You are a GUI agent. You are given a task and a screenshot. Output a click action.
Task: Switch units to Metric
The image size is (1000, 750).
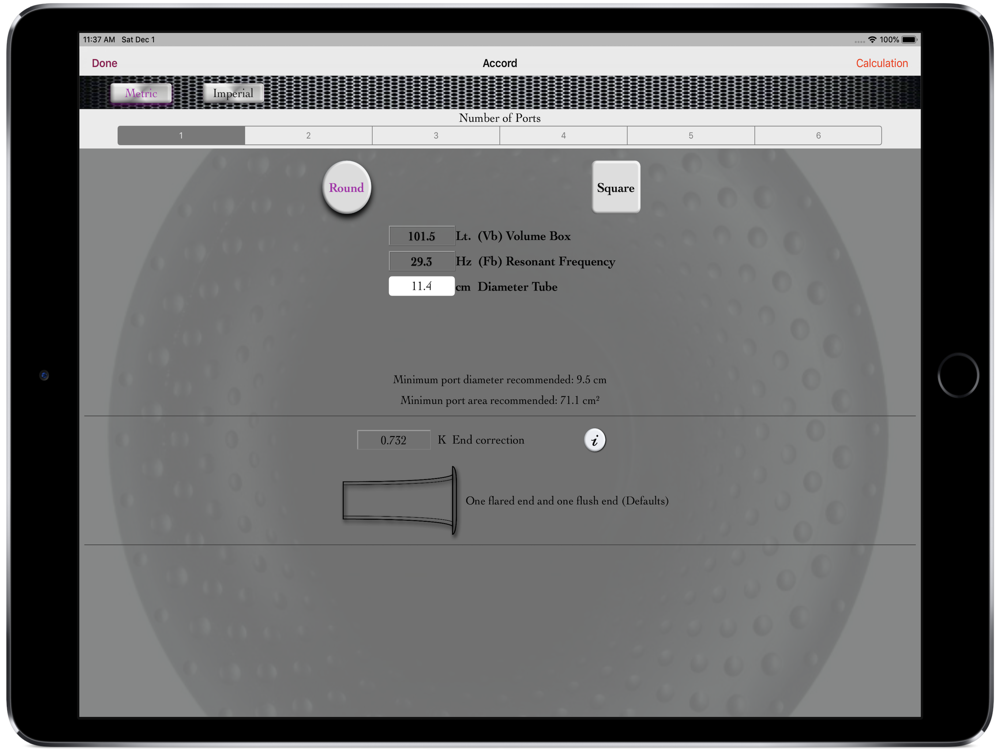coord(141,93)
